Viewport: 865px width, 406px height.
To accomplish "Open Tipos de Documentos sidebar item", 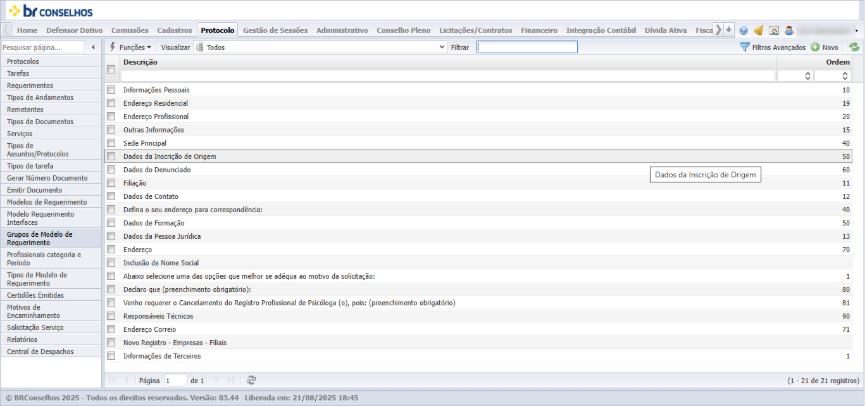I will point(51,121).
